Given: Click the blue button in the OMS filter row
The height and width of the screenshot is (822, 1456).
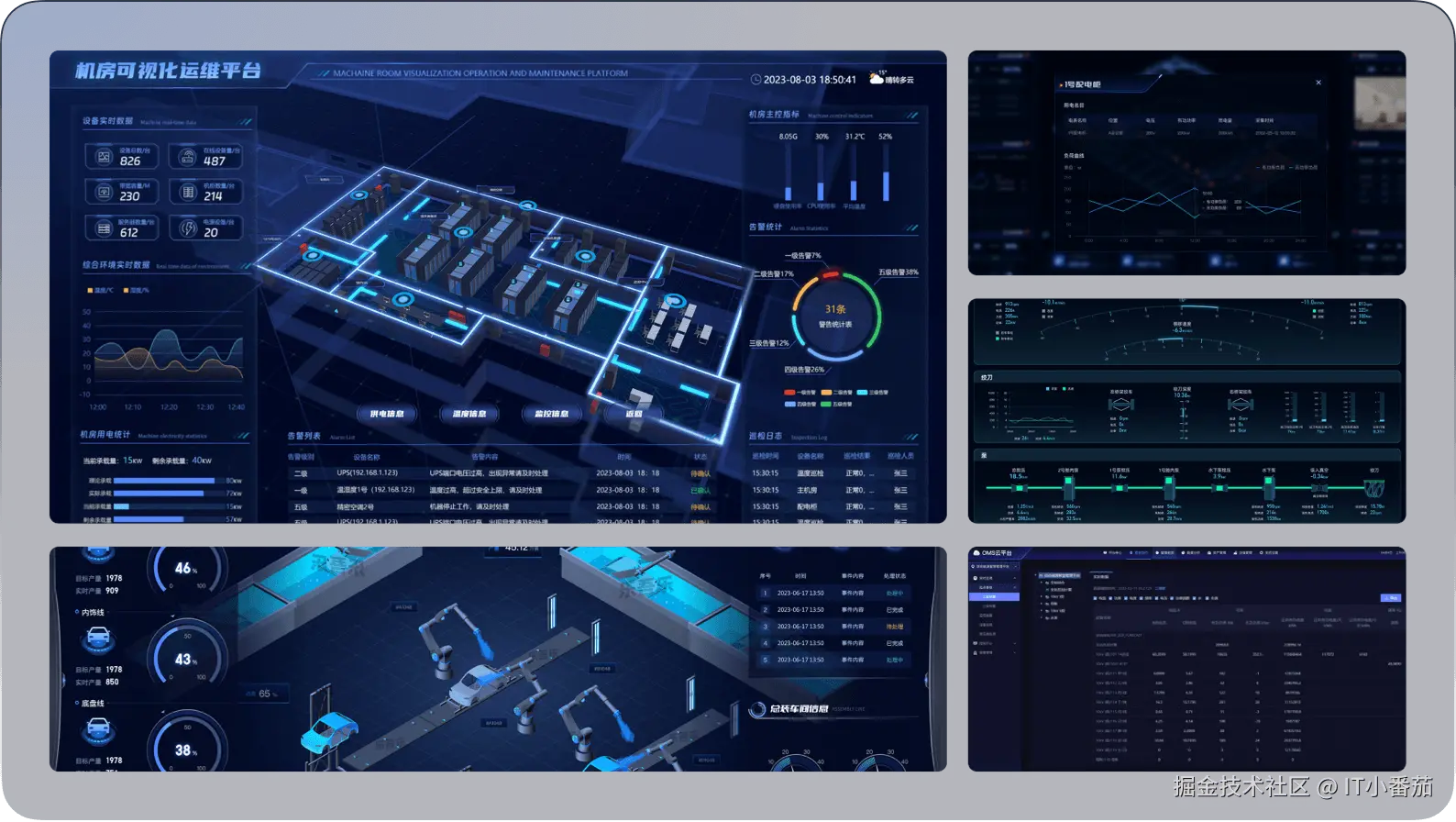Looking at the screenshot, I should [1390, 597].
